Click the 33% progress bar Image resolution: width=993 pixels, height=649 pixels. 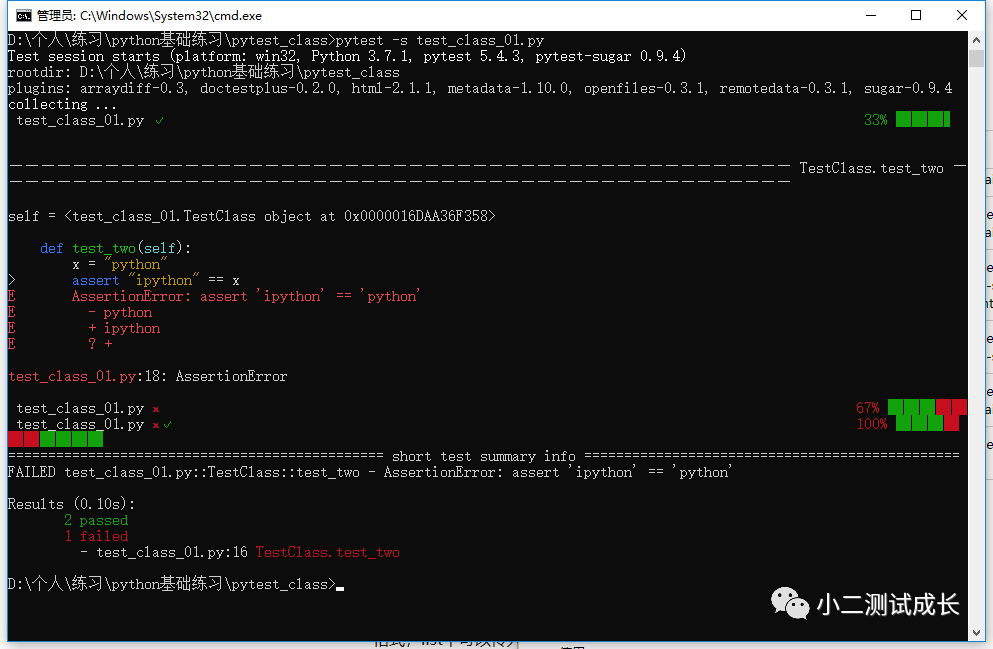[x=923, y=119]
